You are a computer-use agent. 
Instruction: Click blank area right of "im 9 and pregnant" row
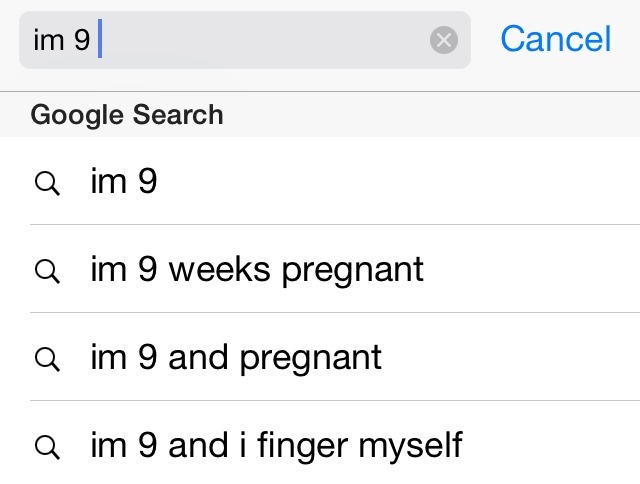[x=510, y=357]
